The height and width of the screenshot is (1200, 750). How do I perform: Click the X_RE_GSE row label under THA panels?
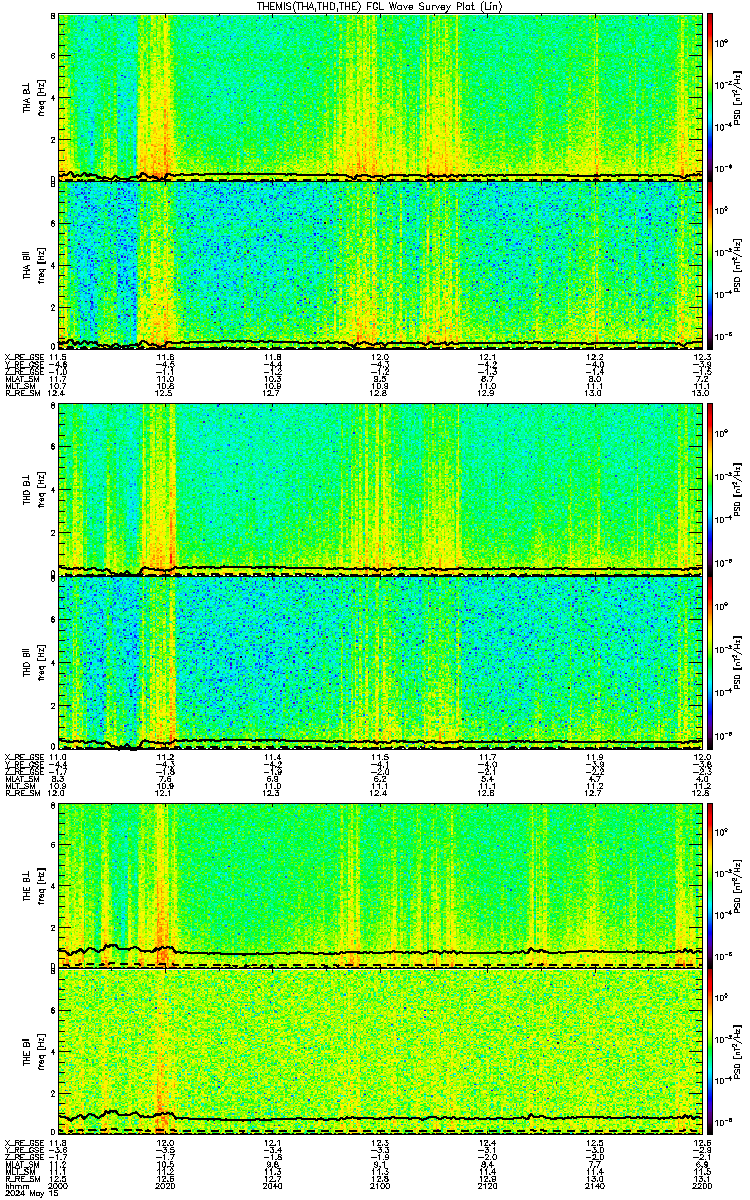pos(22,357)
